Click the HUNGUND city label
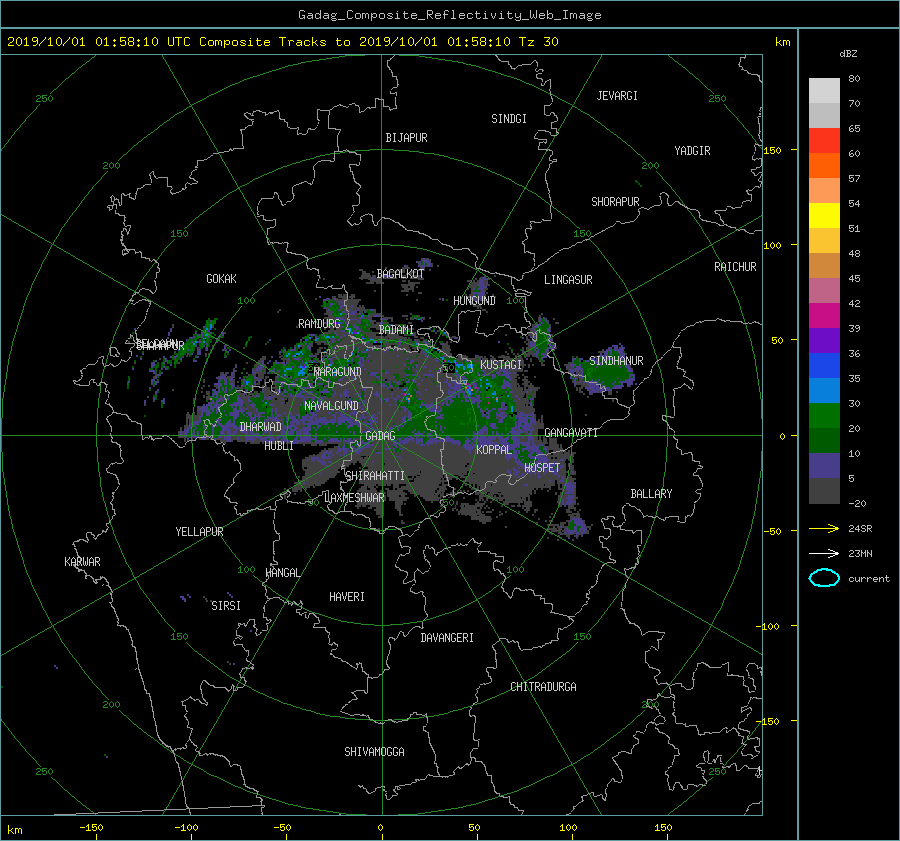 coord(474,301)
